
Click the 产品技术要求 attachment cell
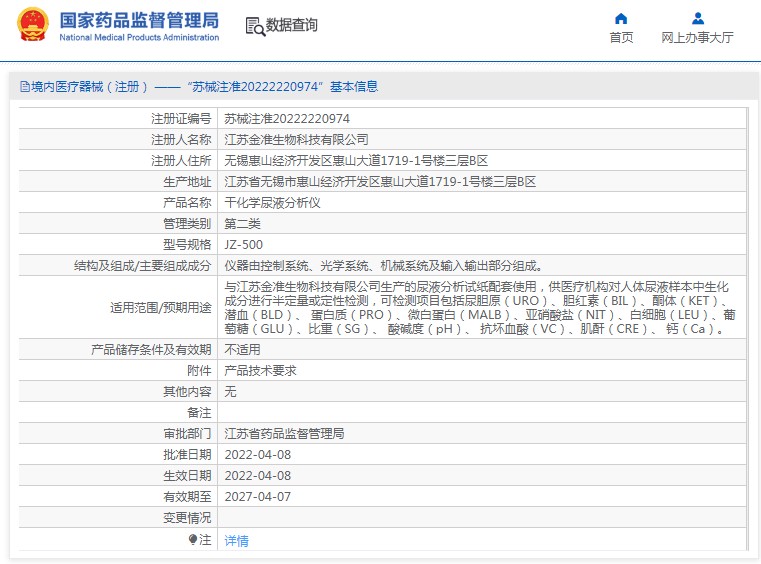260,371
